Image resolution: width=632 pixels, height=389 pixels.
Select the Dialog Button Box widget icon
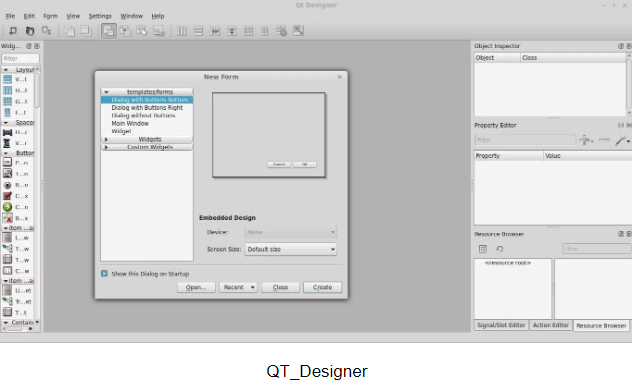(7, 218)
